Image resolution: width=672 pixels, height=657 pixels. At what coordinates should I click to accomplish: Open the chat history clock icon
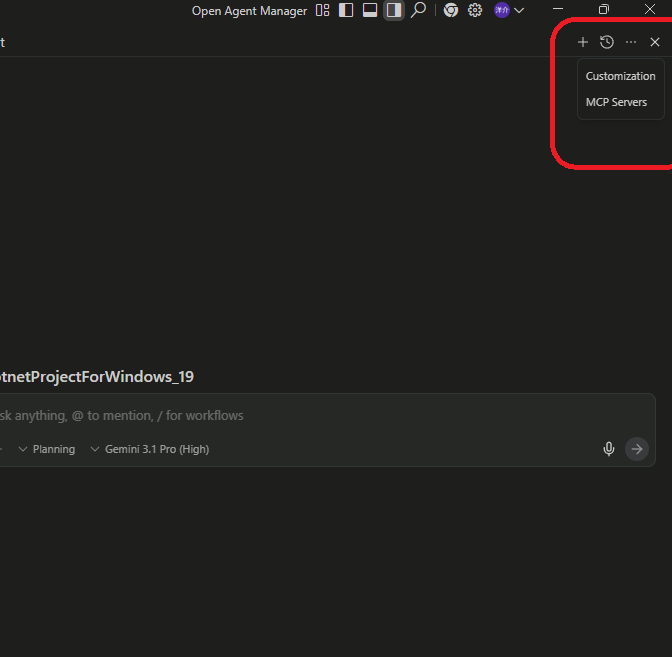tap(607, 42)
